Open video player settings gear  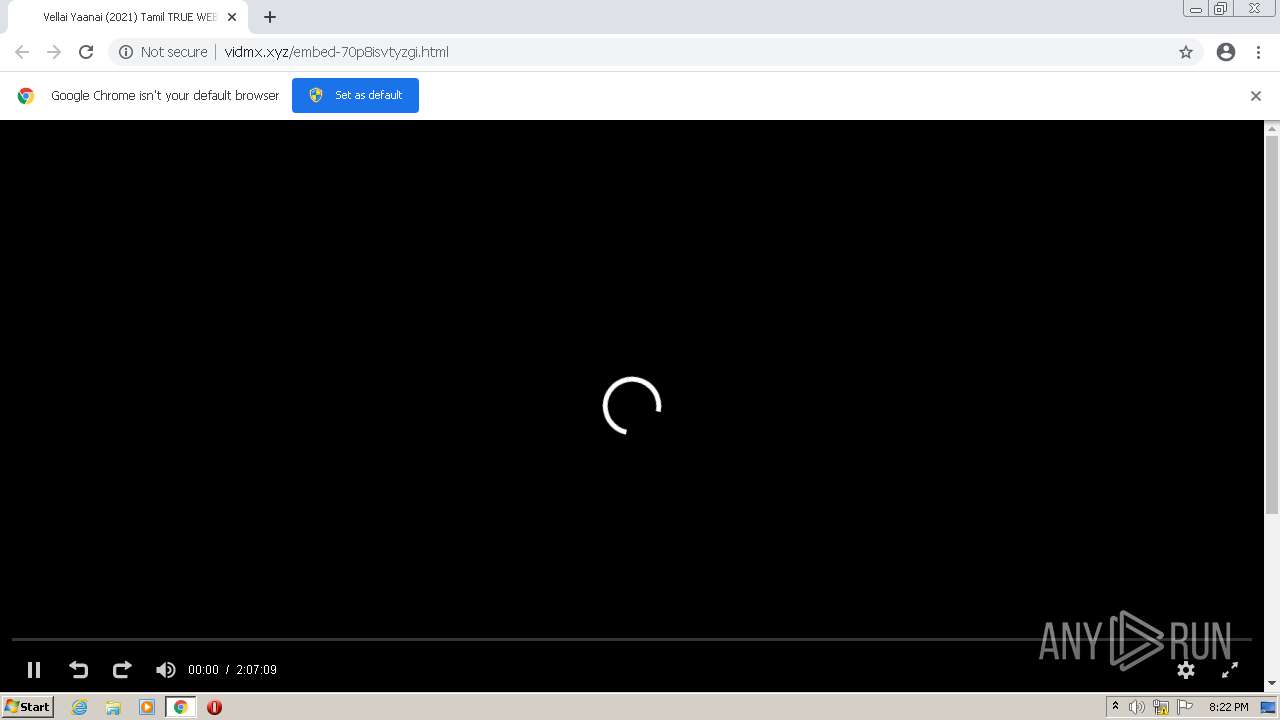1186,670
